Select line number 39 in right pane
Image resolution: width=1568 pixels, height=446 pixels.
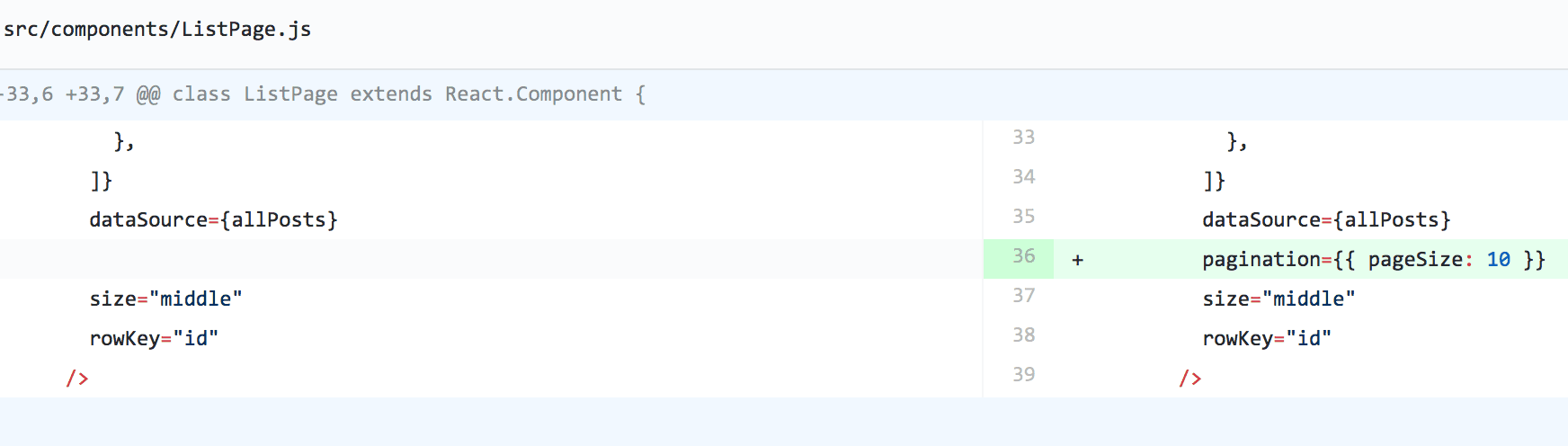[1023, 375]
